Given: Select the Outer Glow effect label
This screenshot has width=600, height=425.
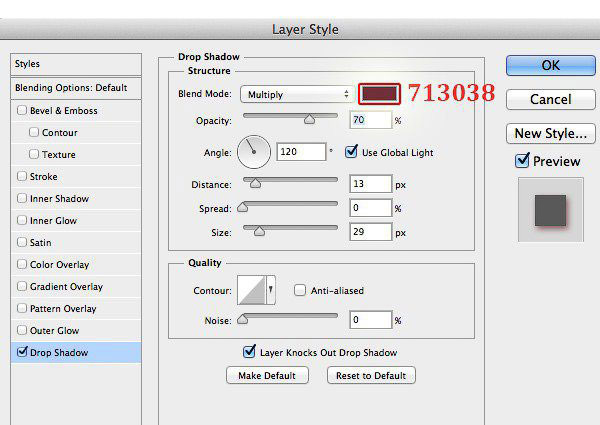Looking at the screenshot, I should pyautogui.click(x=54, y=331).
